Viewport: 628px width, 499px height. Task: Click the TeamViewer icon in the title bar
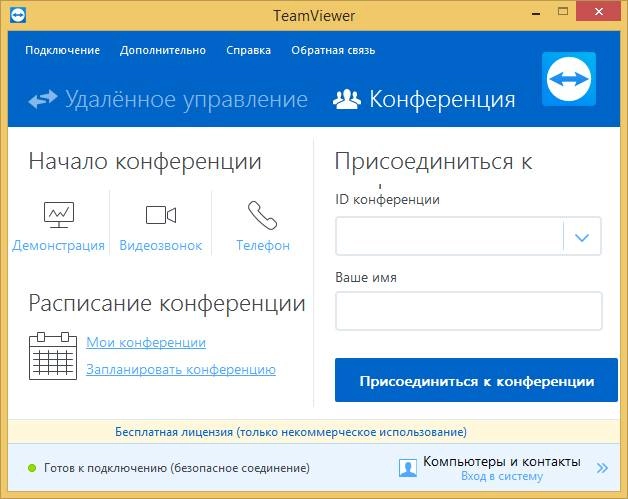pyautogui.click(x=17, y=15)
